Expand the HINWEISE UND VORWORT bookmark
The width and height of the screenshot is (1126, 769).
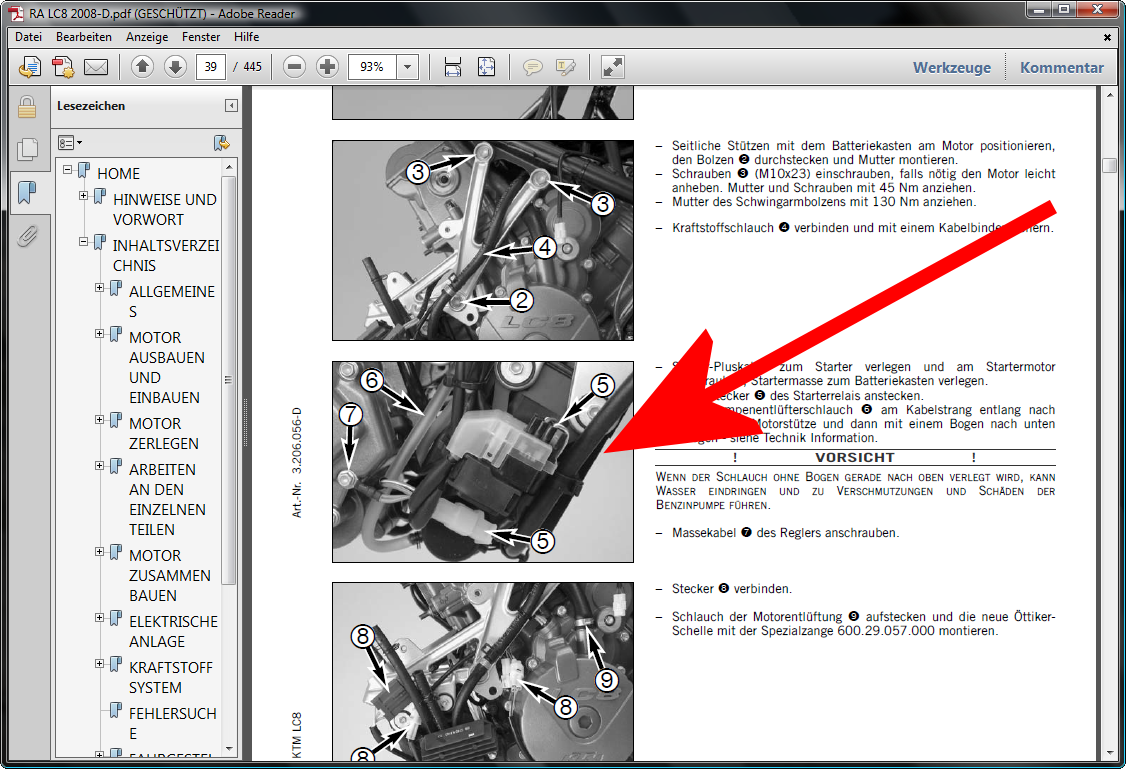click(84, 196)
